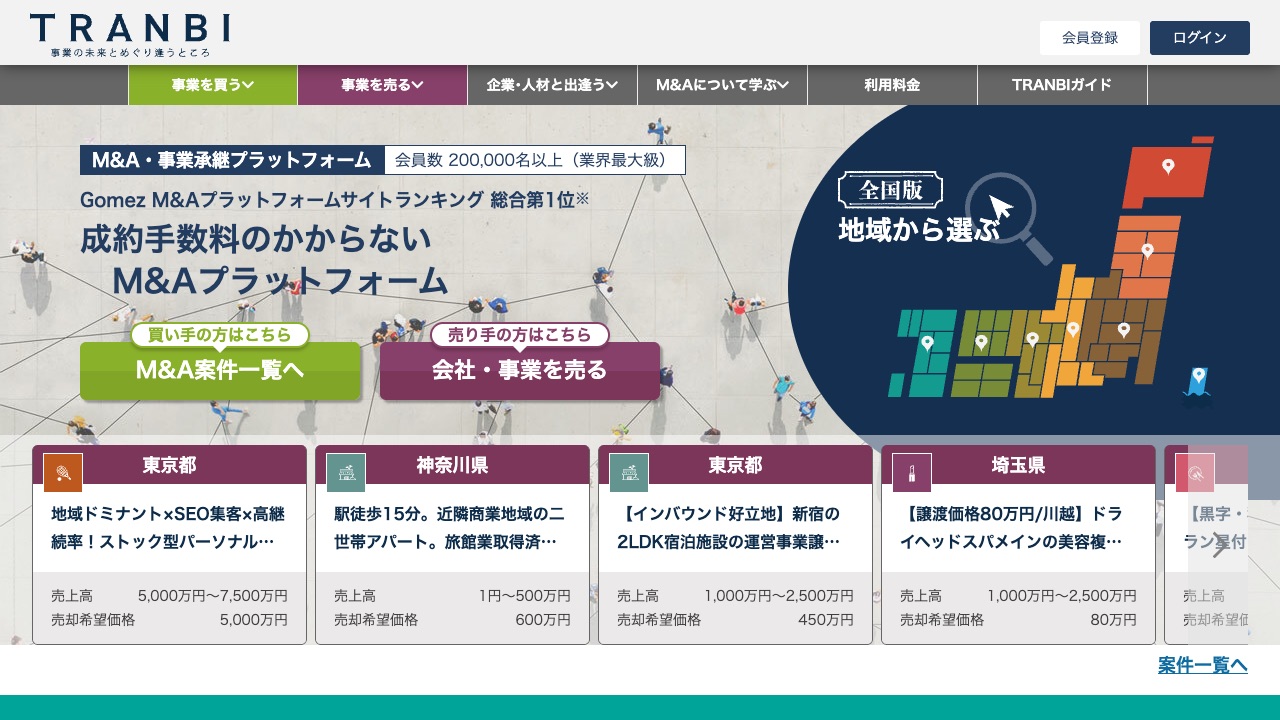Open the 新宿 2LDK宿泊施設 listing card
The width and height of the screenshot is (1280, 720).
tap(736, 545)
